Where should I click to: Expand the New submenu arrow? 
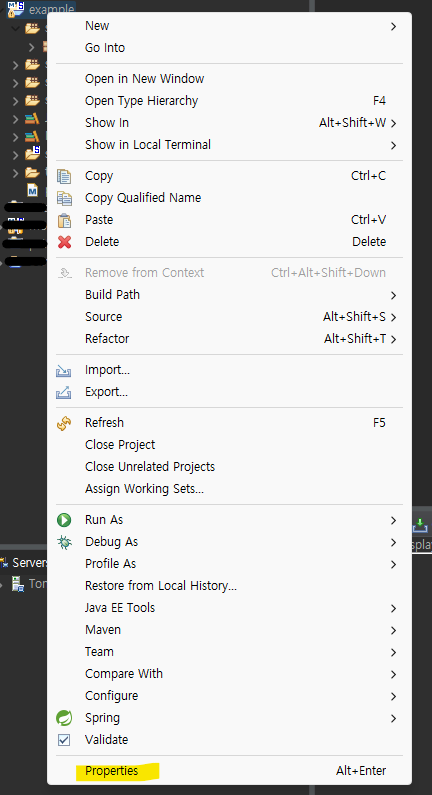tap(393, 26)
